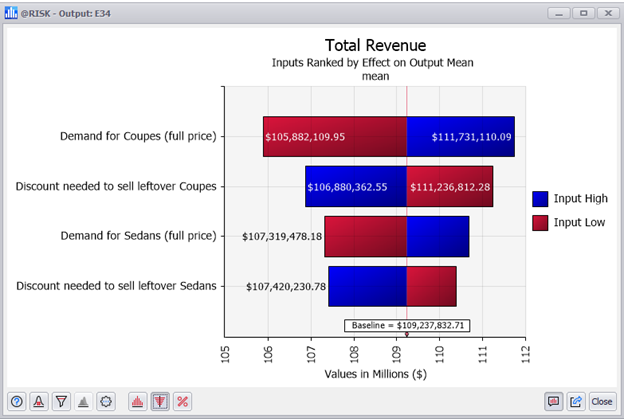Toggle the floating window mode icon
624x419 pixels.
pos(553,401)
